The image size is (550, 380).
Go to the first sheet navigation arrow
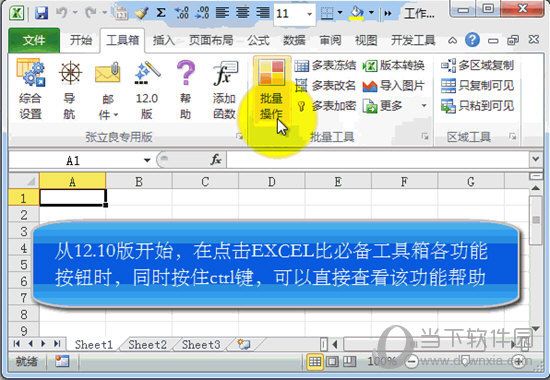coord(16,344)
